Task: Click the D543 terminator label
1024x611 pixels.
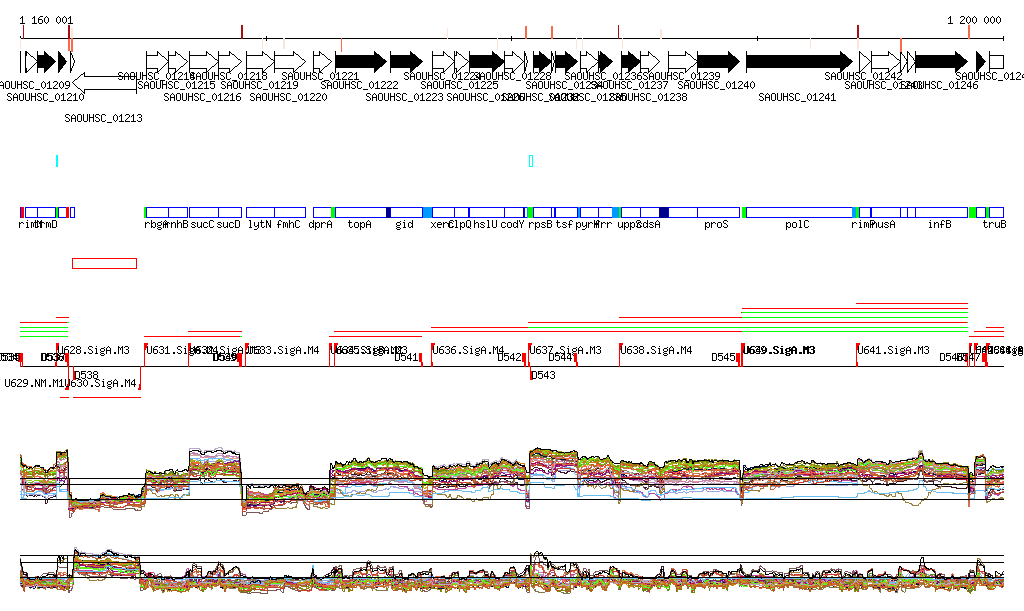Action: click(x=543, y=375)
